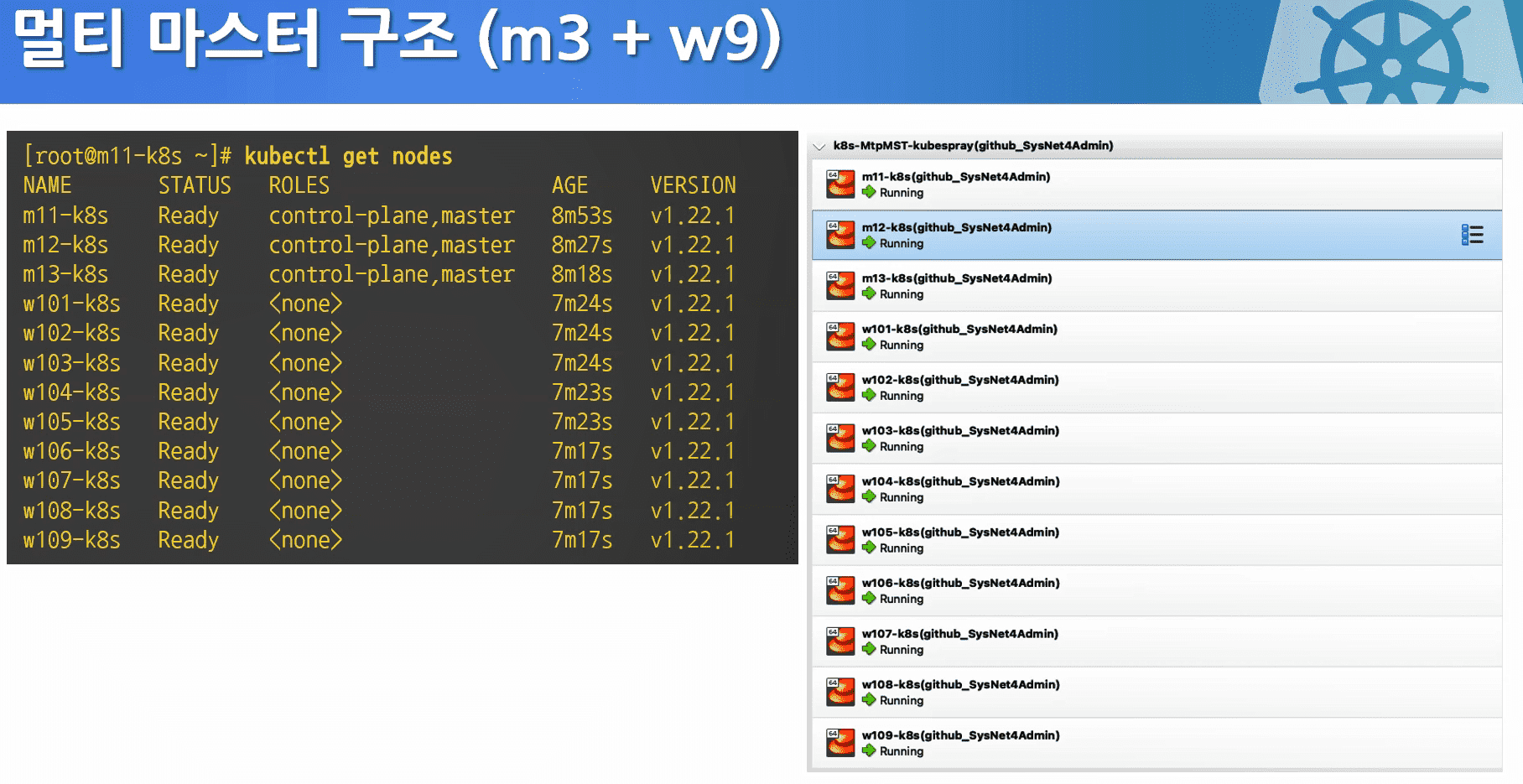Select VM name w106-k8s(github_SysNet4Admin)
This screenshot has width=1523, height=784.
961,583
